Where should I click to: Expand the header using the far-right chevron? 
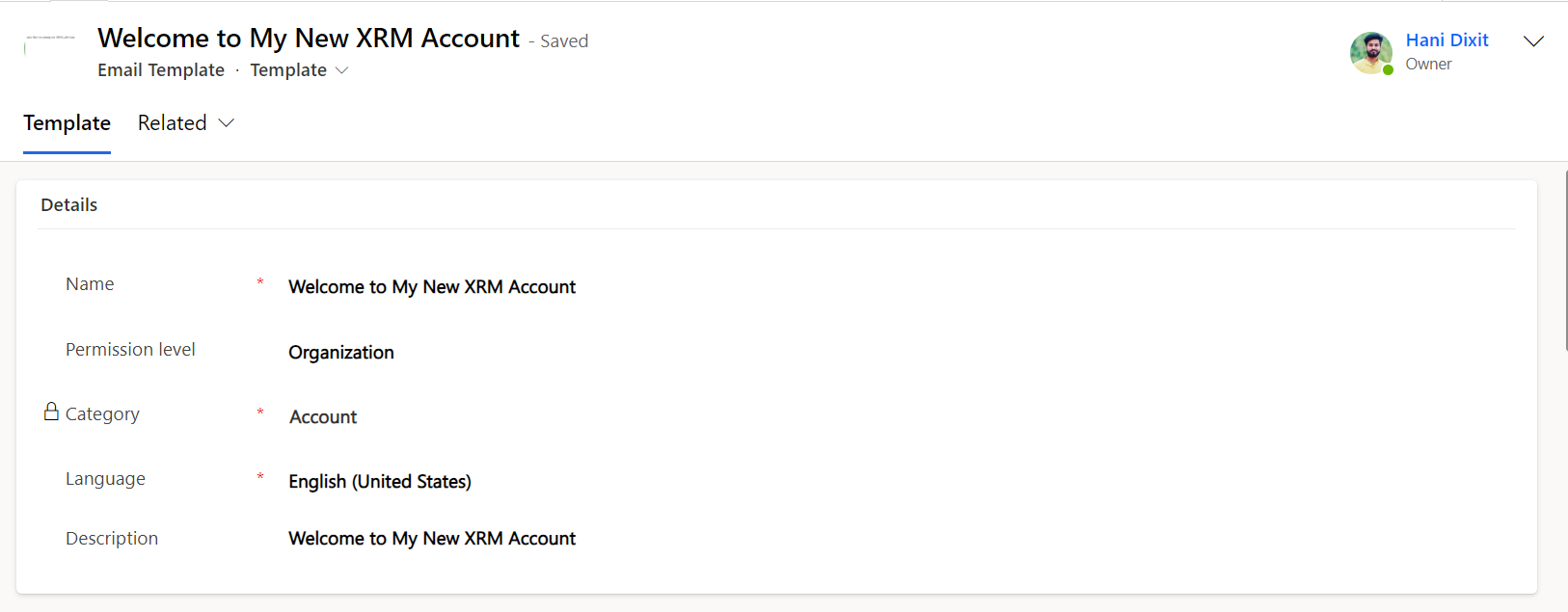coord(1533,41)
